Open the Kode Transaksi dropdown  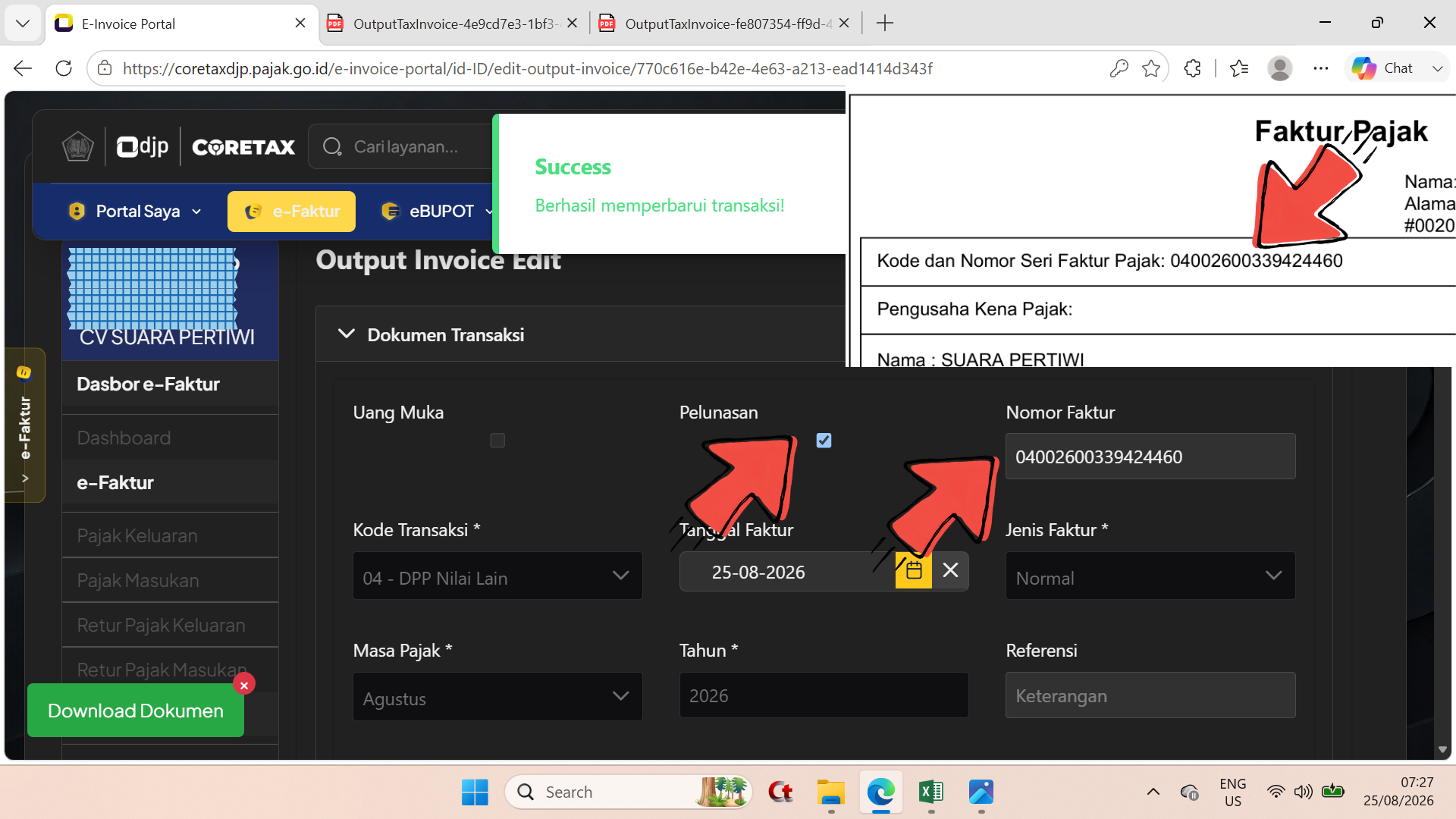pos(497,576)
